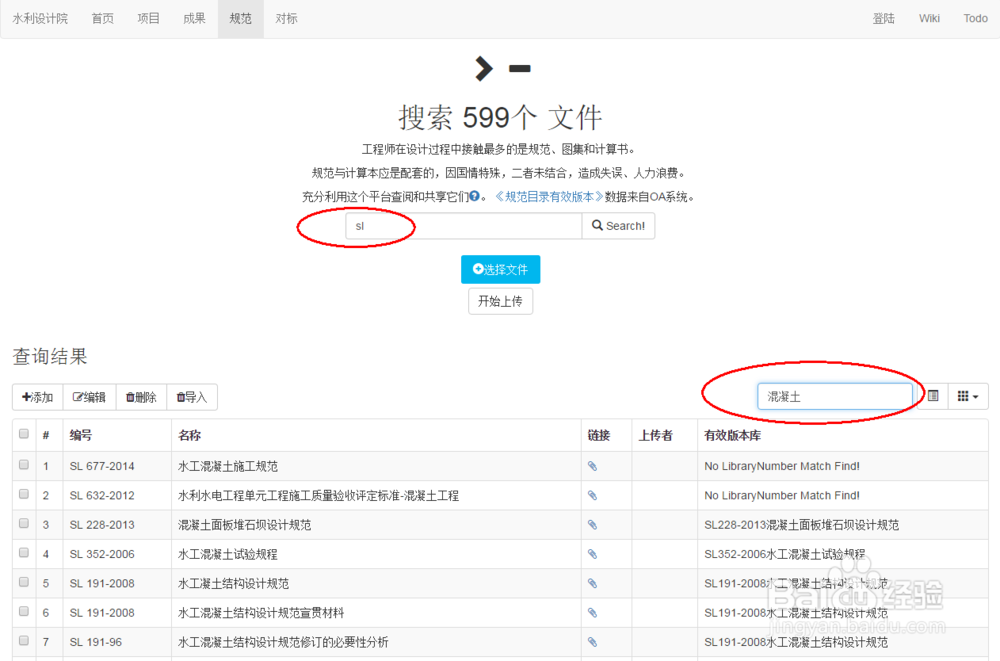Open the column grid dropdown above the table
Viewport: 1000px width, 661px height.
pyautogui.click(x=966, y=396)
